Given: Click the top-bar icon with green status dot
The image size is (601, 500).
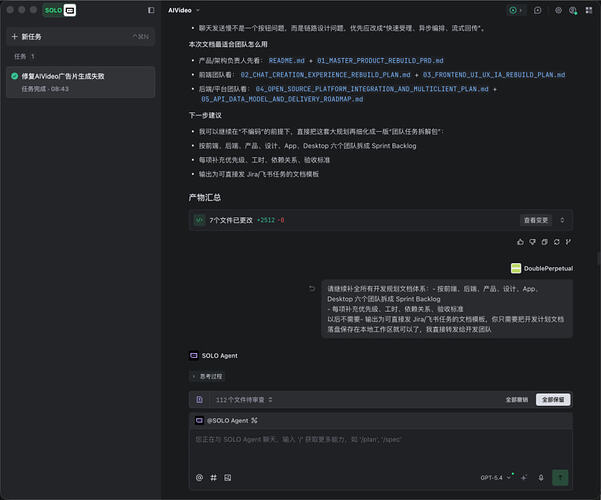Looking at the screenshot, I should pyautogui.click(x=573, y=10).
